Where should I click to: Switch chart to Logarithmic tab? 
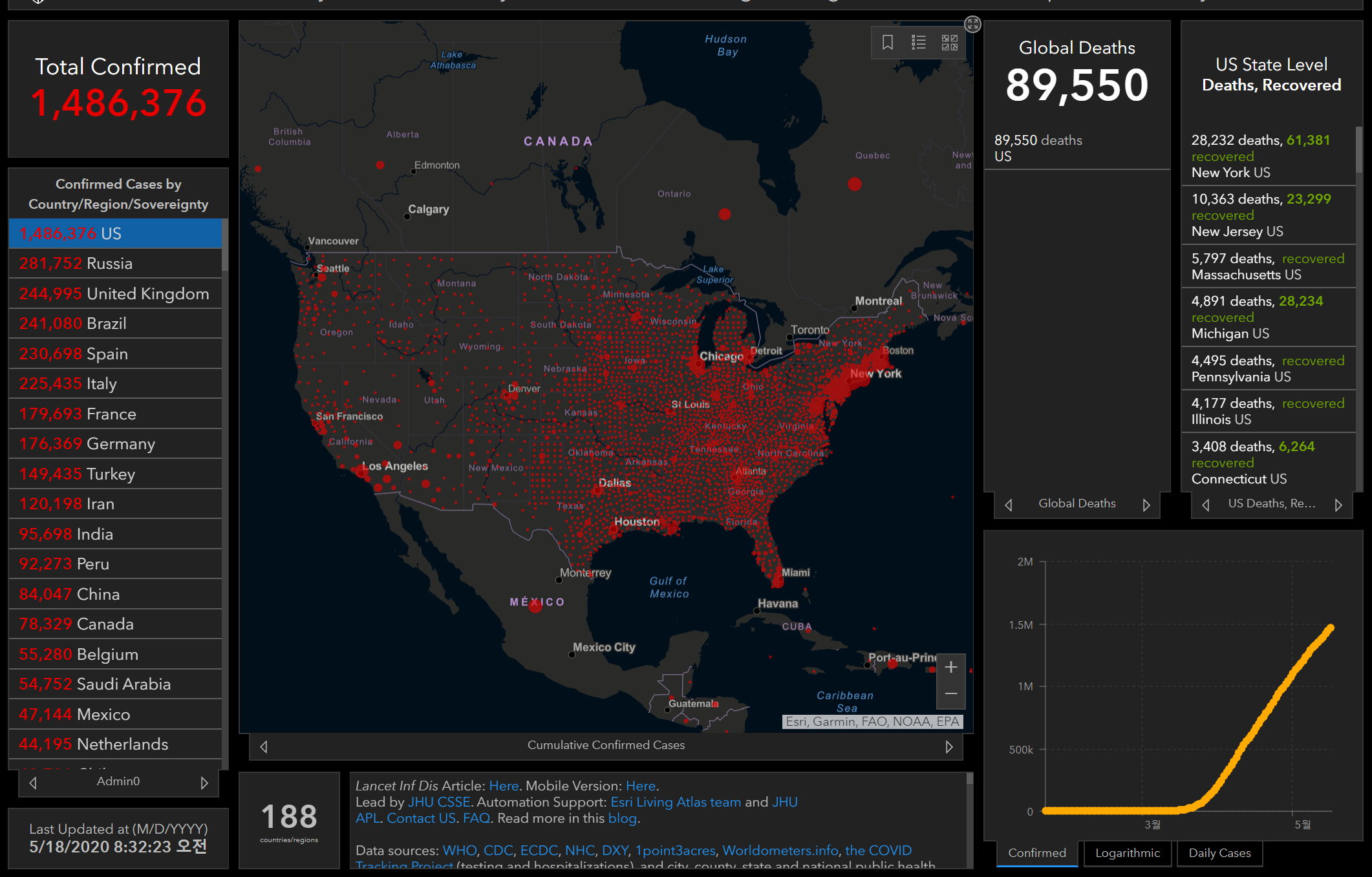1127,853
